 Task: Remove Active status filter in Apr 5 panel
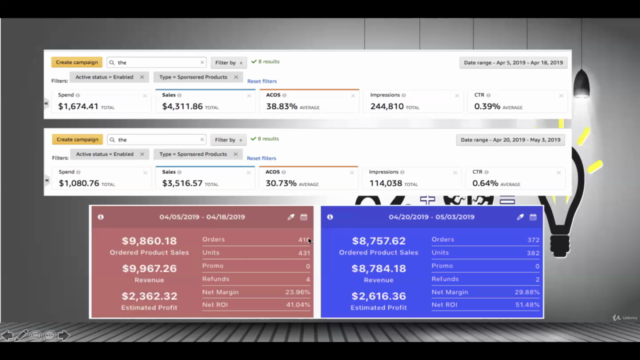(x=142, y=77)
